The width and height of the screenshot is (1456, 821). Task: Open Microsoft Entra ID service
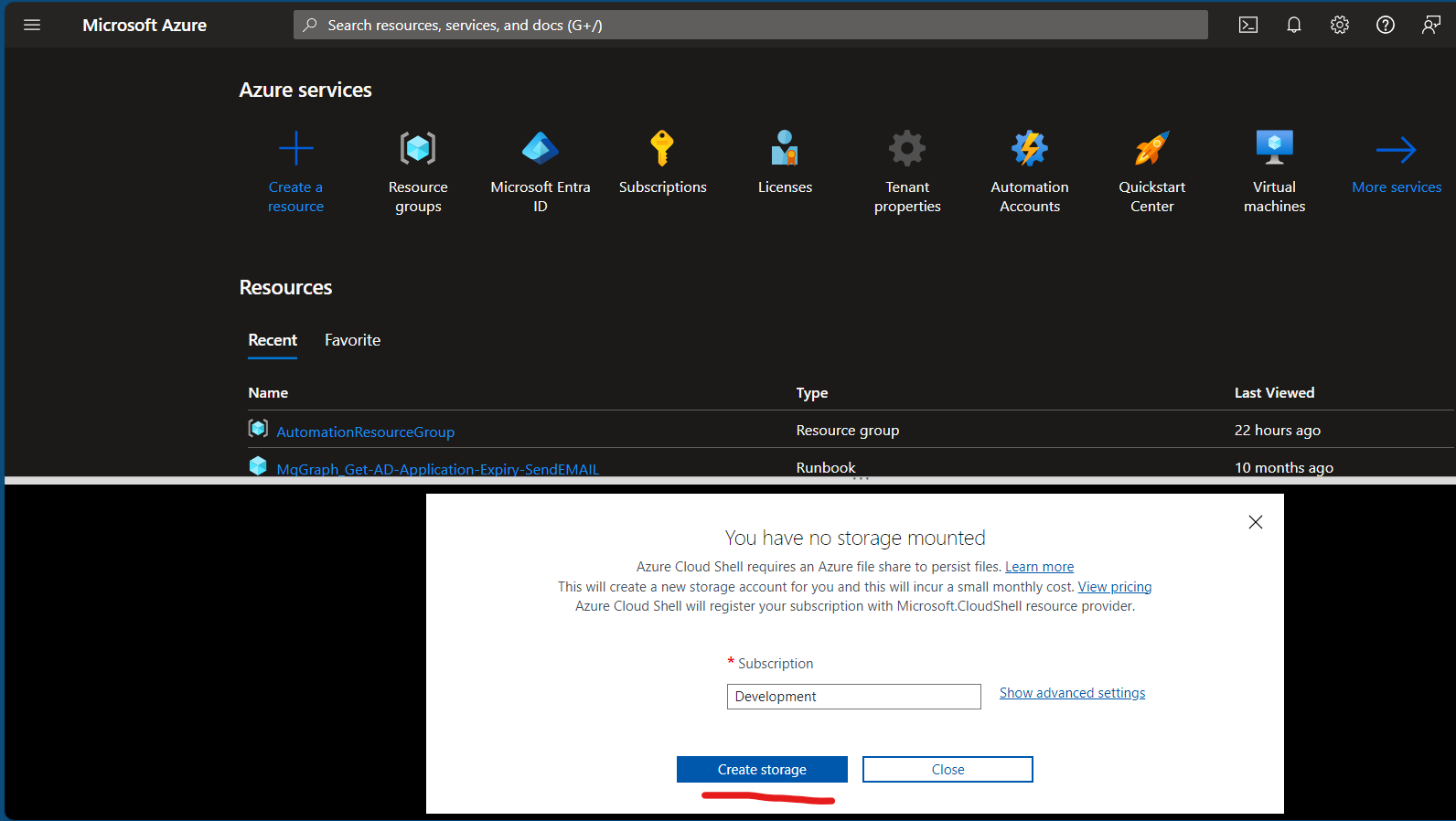coord(541,148)
